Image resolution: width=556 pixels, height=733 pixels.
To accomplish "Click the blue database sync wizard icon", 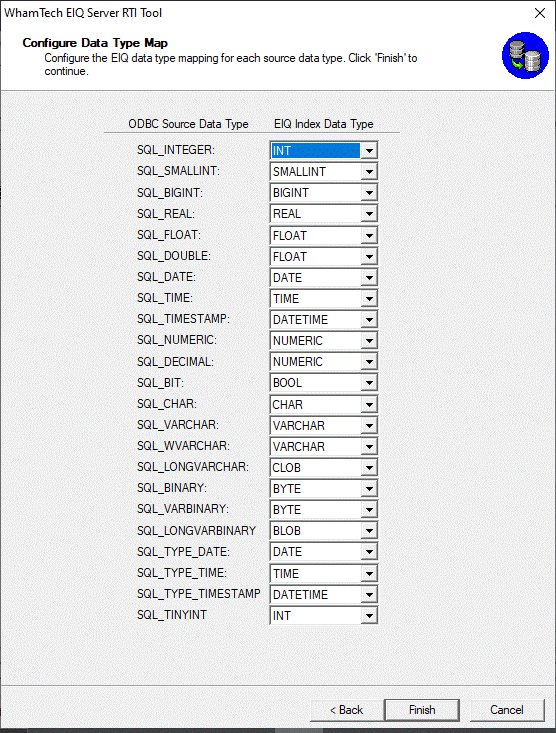I will tap(525, 56).
